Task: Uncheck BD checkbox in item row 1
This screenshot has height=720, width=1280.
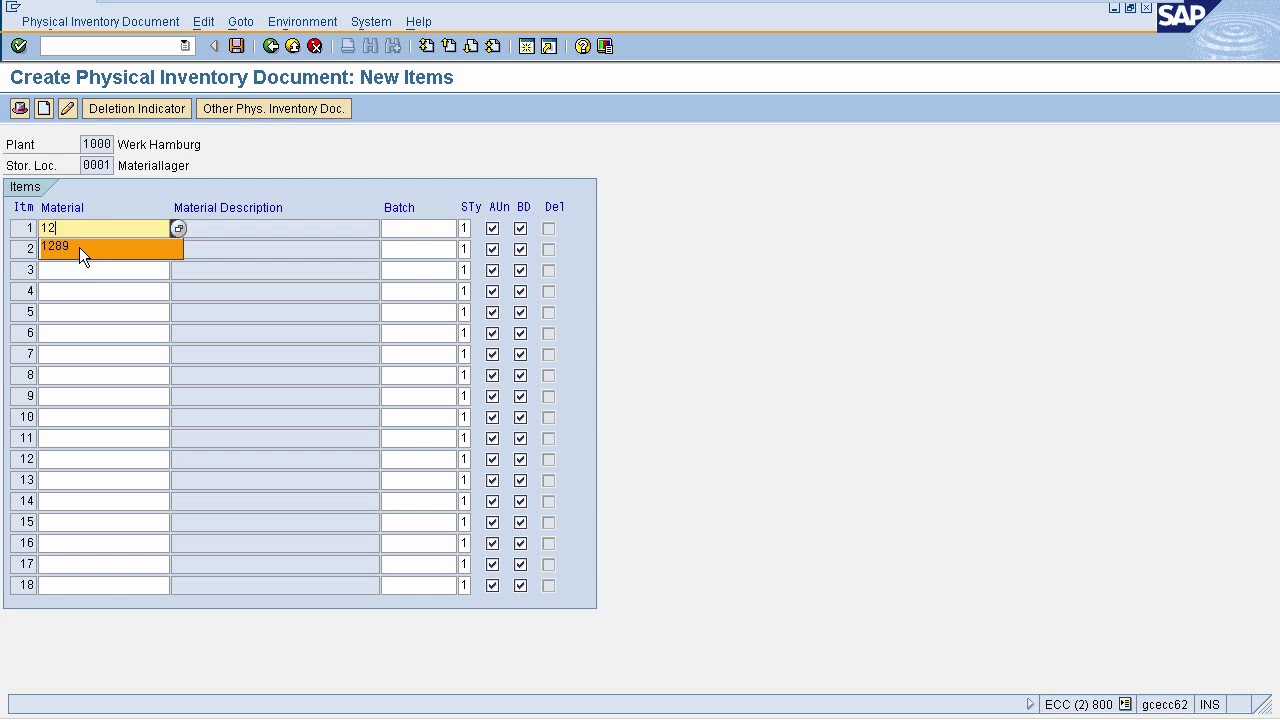Action: point(520,229)
